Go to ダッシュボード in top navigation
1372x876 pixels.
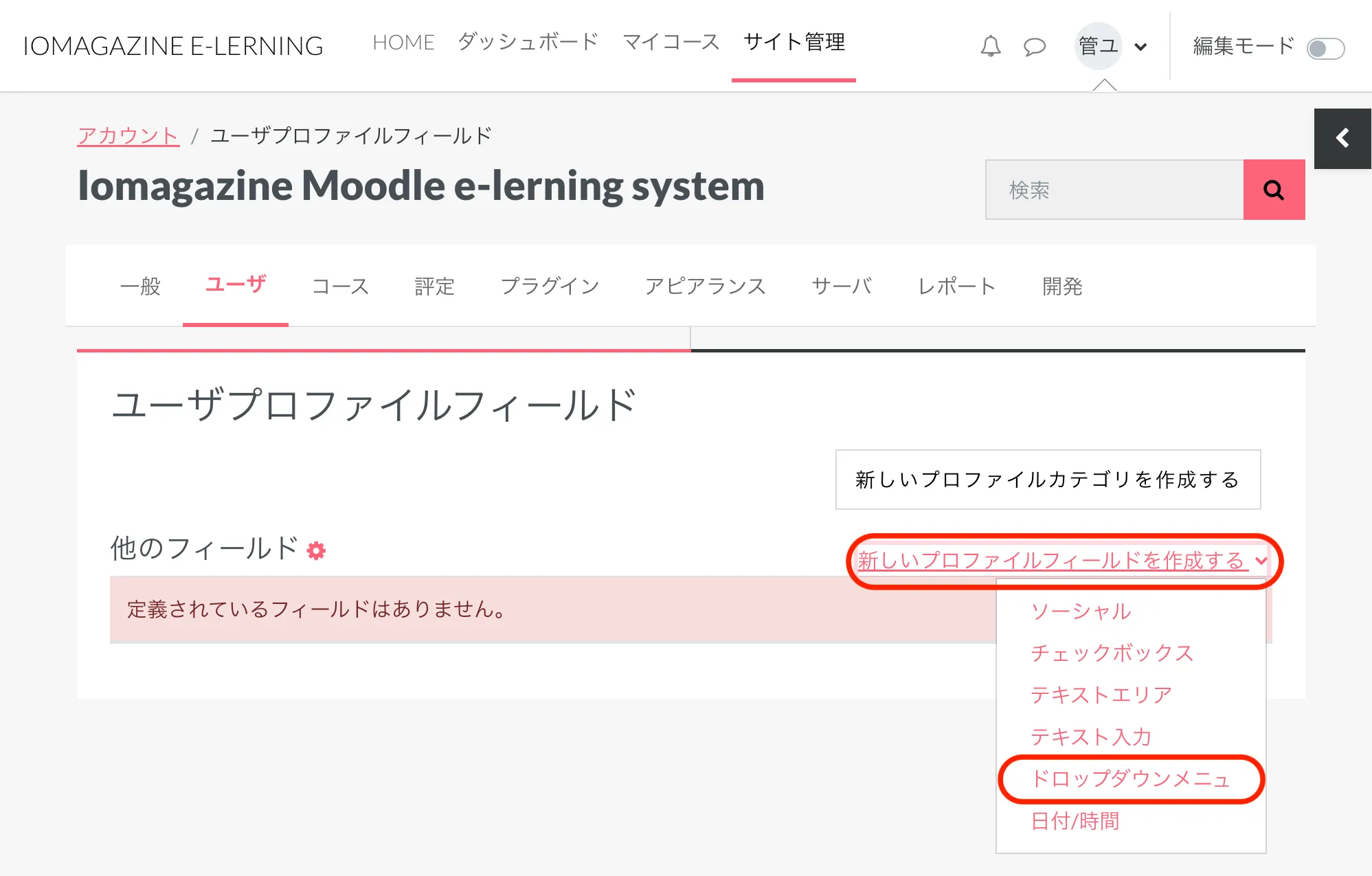[528, 43]
